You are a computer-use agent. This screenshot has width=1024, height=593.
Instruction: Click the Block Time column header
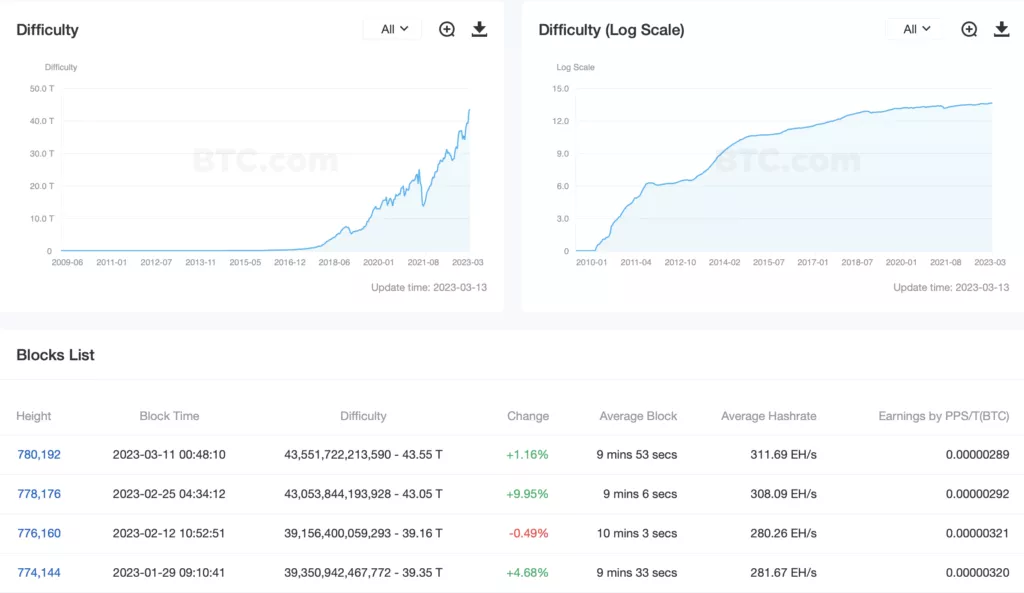point(169,416)
